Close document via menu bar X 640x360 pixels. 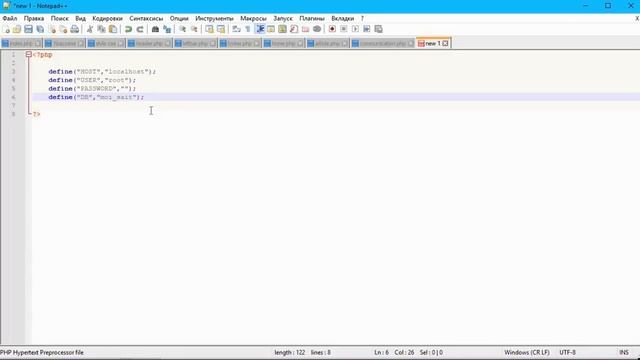coord(636,18)
